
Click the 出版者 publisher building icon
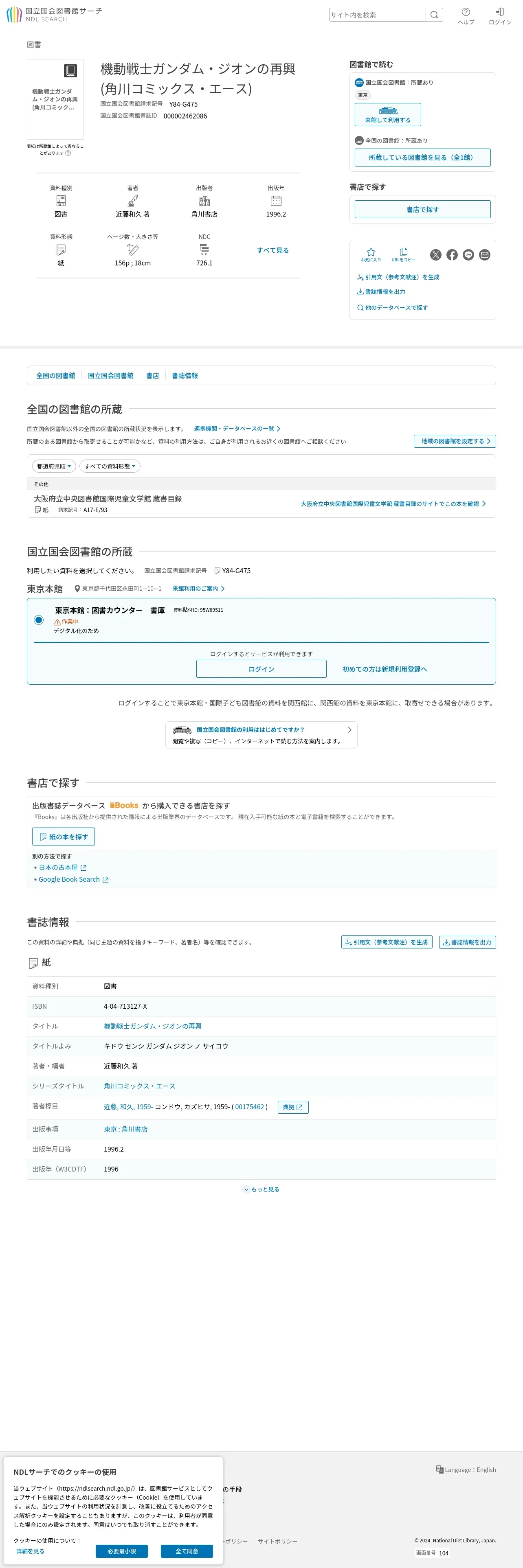[x=204, y=201]
